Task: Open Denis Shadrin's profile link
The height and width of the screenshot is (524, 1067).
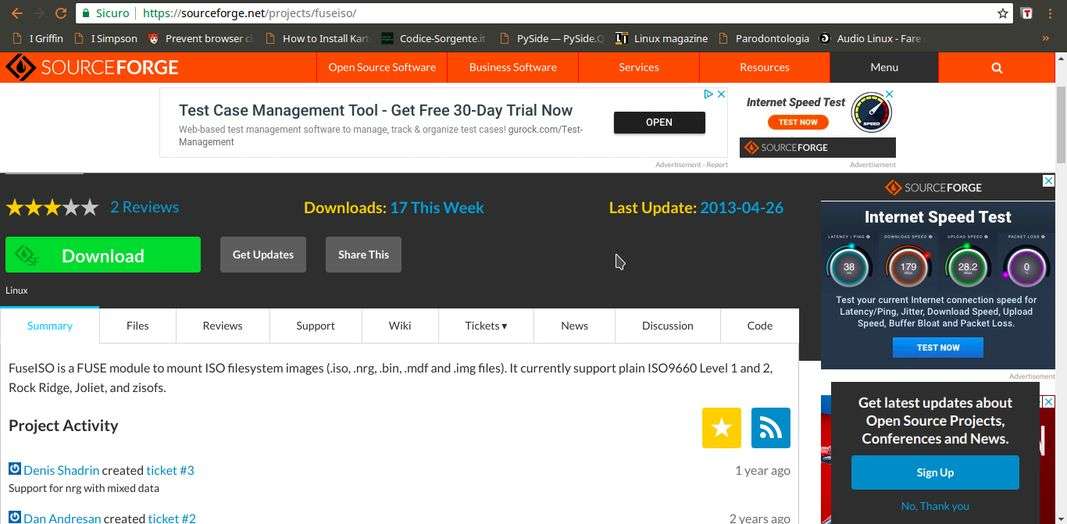Action: pos(61,470)
